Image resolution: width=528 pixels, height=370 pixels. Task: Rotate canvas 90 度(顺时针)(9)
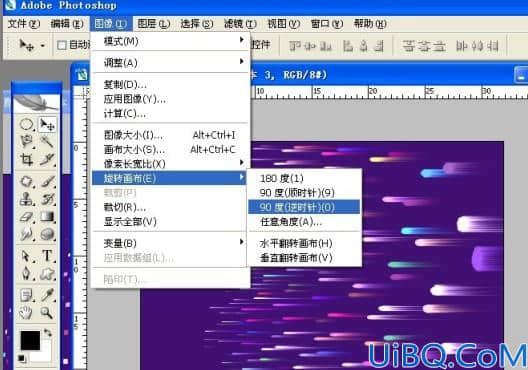pos(304,193)
